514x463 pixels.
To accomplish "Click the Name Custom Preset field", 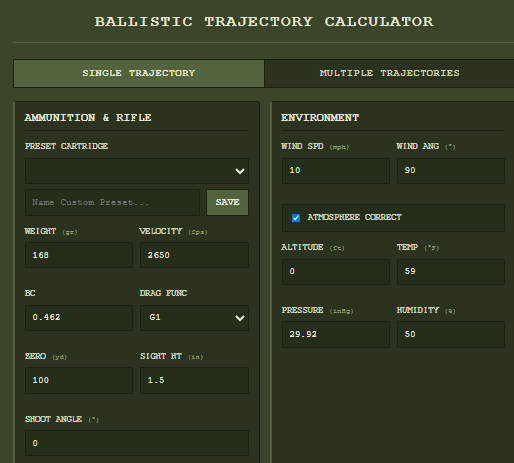I will tap(112, 203).
